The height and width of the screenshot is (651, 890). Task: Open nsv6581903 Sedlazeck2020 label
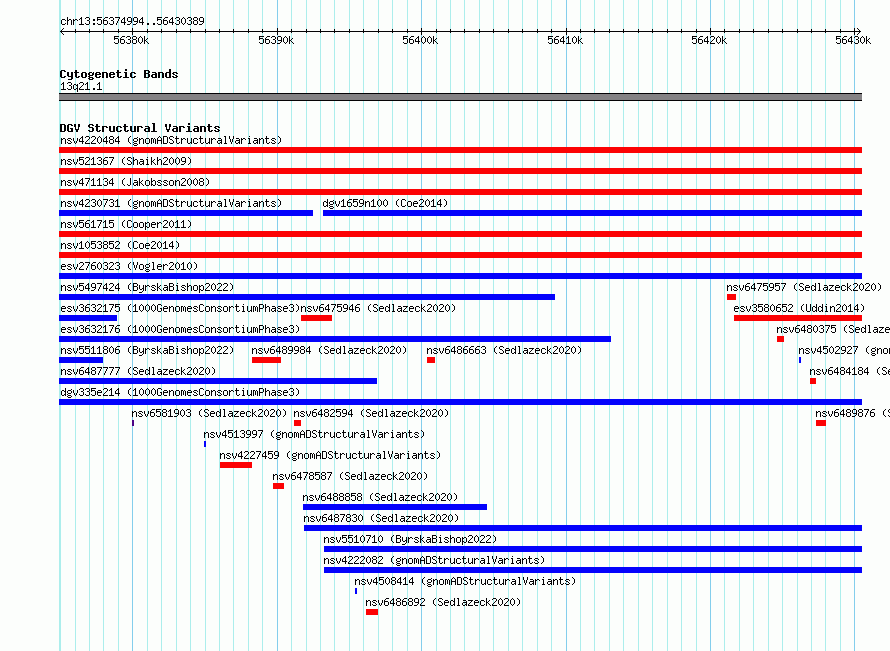click(x=209, y=413)
